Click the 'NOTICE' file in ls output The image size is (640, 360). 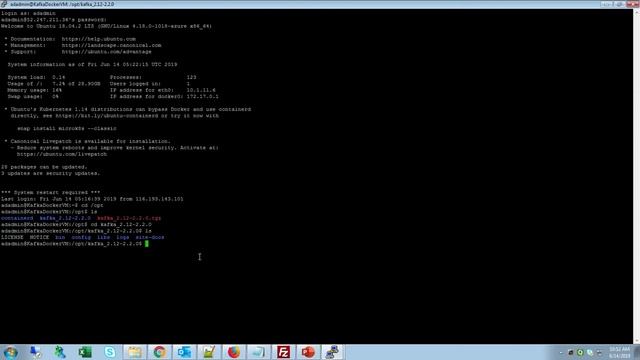point(39,237)
